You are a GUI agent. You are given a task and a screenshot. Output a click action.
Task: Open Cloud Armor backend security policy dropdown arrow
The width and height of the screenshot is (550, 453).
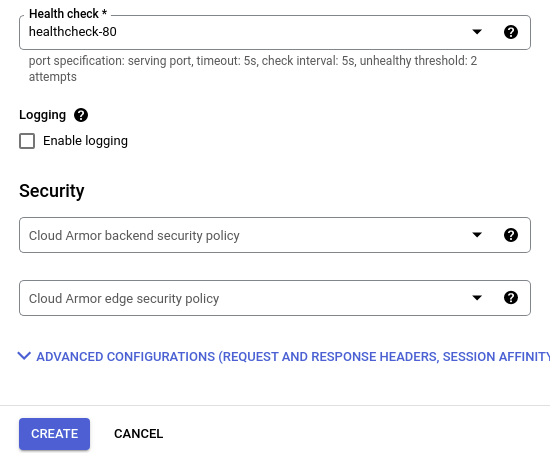(477, 235)
